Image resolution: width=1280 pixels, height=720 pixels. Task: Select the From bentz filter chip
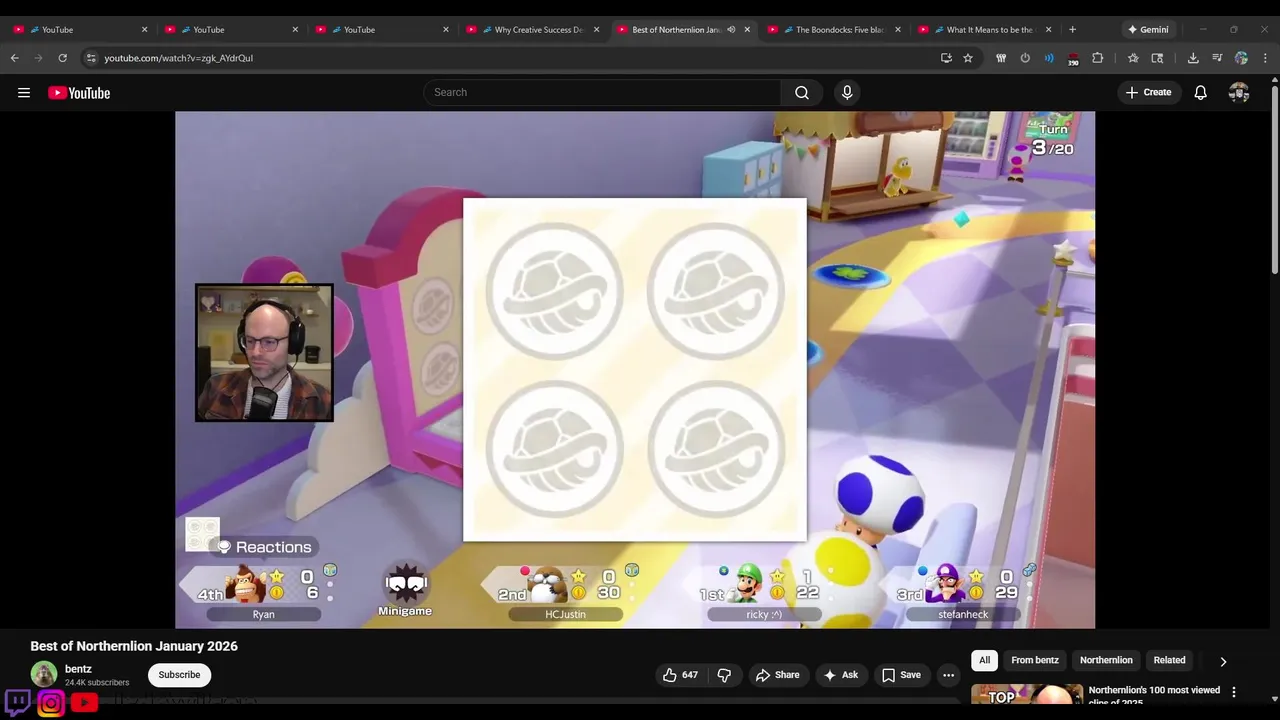coord(1035,660)
